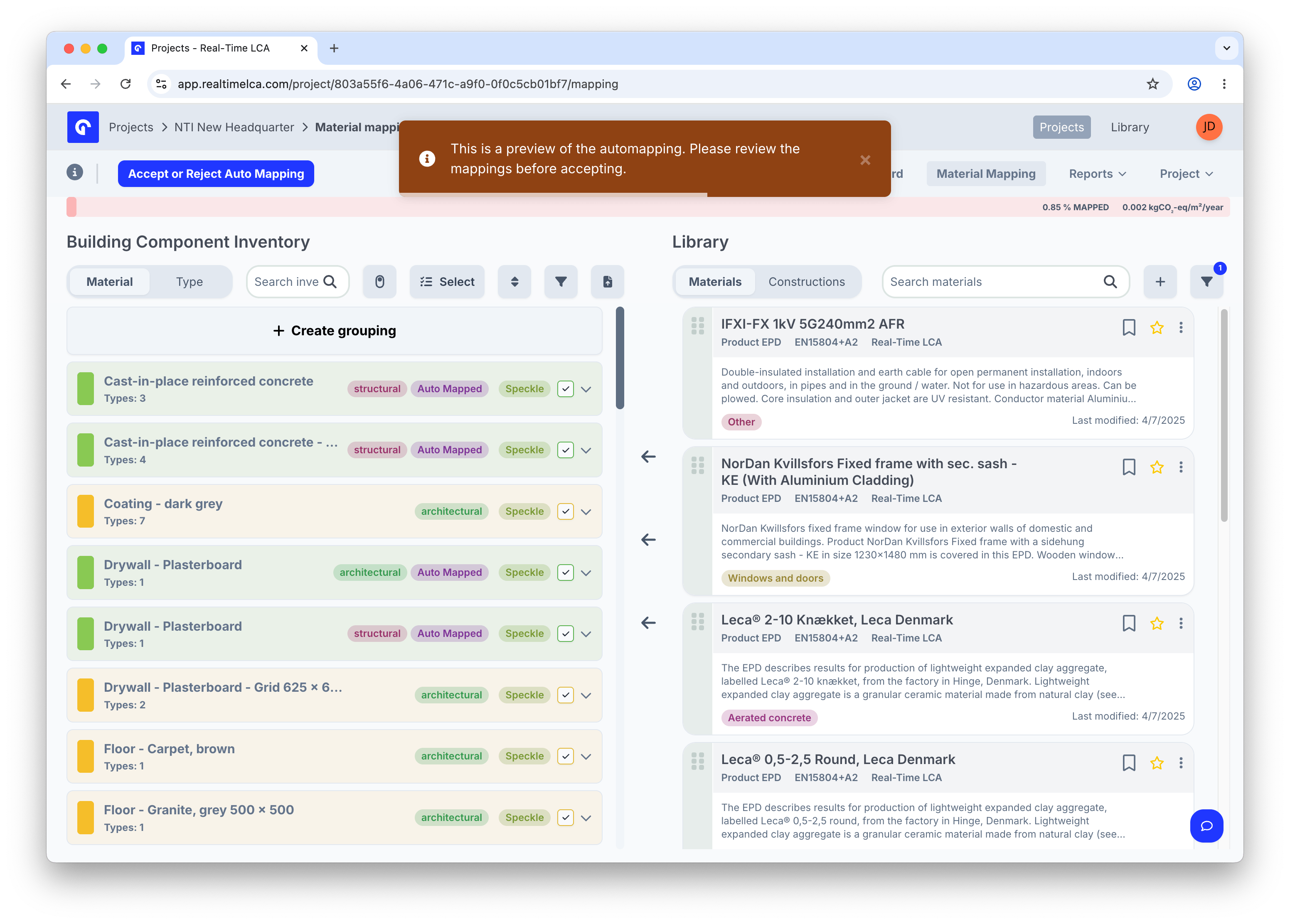Viewport: 1290px width, 924px height.
Task: Go to Library in top navigation
Action: click(1130, 127)
